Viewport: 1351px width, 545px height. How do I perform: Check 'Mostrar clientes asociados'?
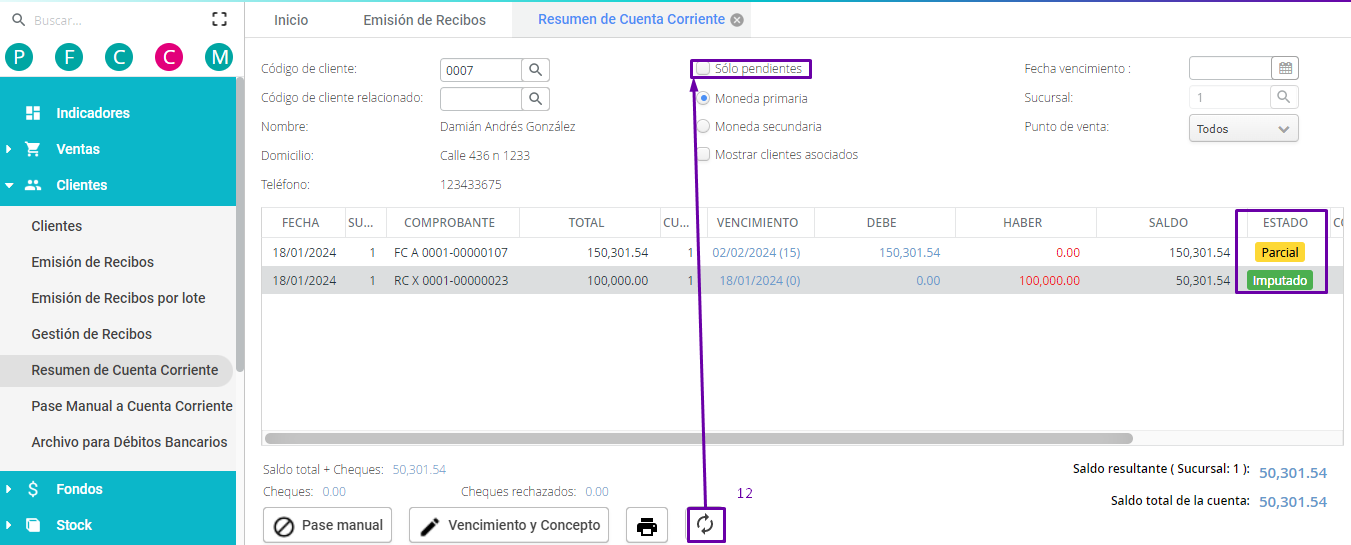click(x=704, y=154)
